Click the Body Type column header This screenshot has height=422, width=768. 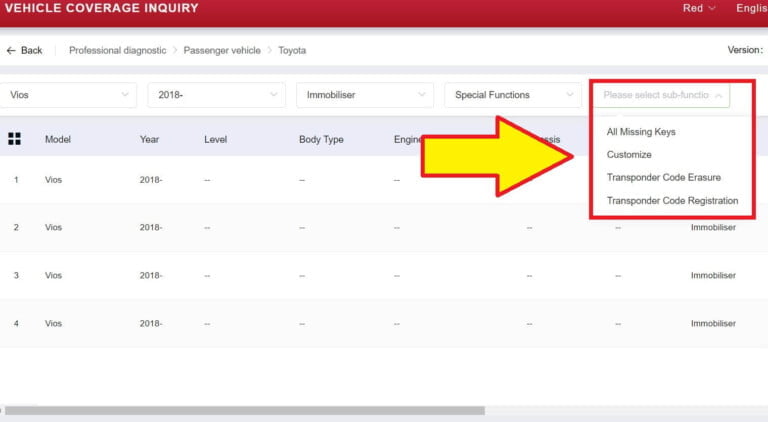pyautogui.click(x=321, y=140)
